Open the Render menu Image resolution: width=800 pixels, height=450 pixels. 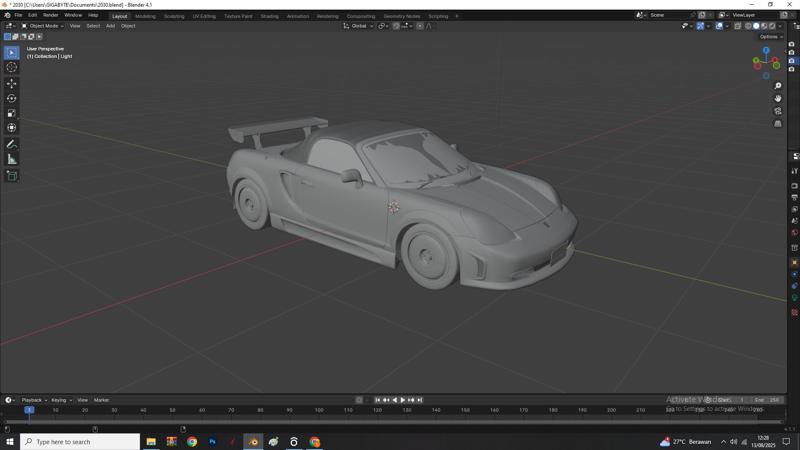(x=50, y=15)
